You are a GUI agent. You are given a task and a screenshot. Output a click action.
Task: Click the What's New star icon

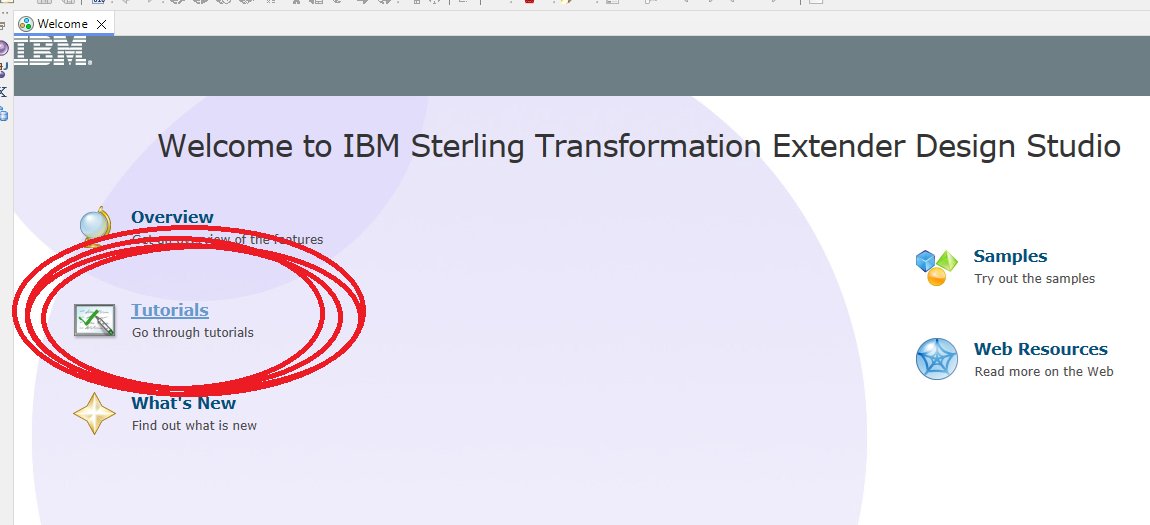95,414
